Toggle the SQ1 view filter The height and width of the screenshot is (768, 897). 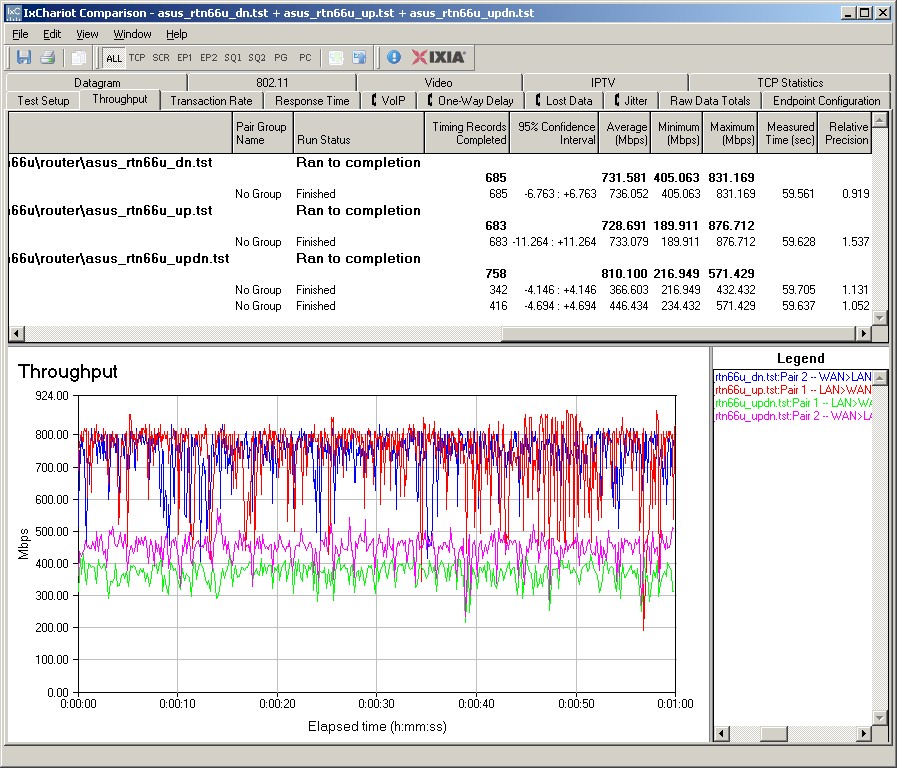click(232, 58)
